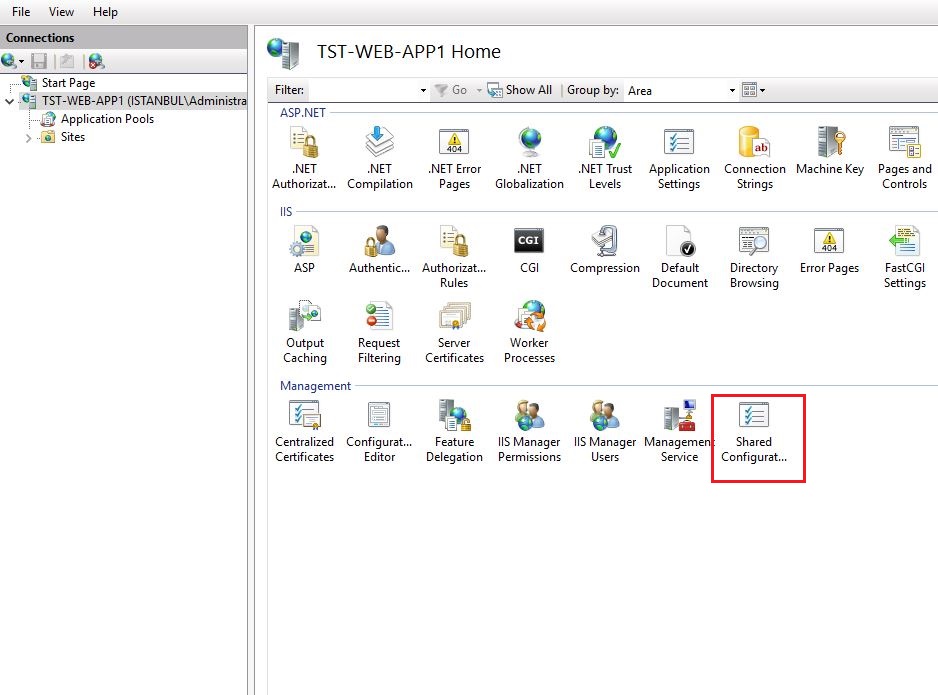The height and width of the screenshot is (695, 938).
Task: Open .NET Authorization Rules feature
Action: [x=304, y=158]
